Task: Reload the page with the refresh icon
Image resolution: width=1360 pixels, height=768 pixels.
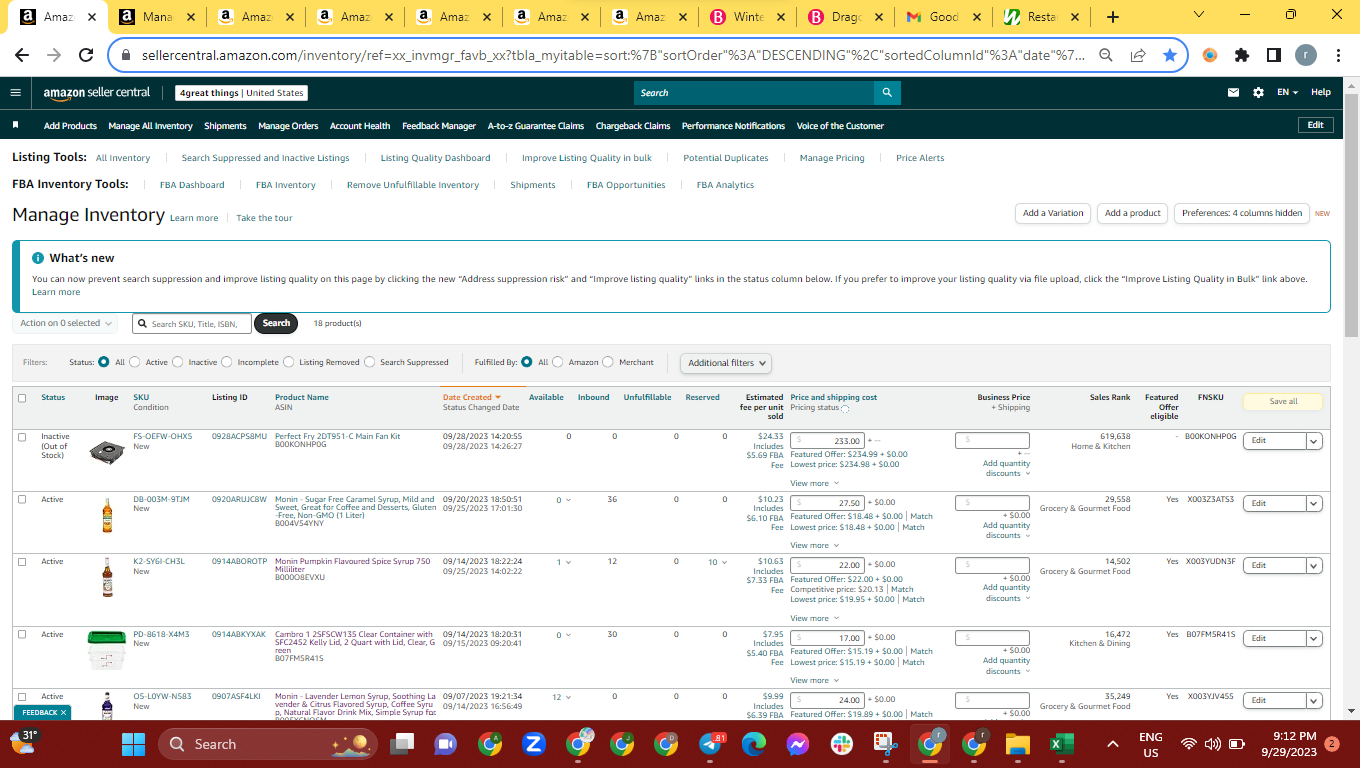Action: coord(86,56)
